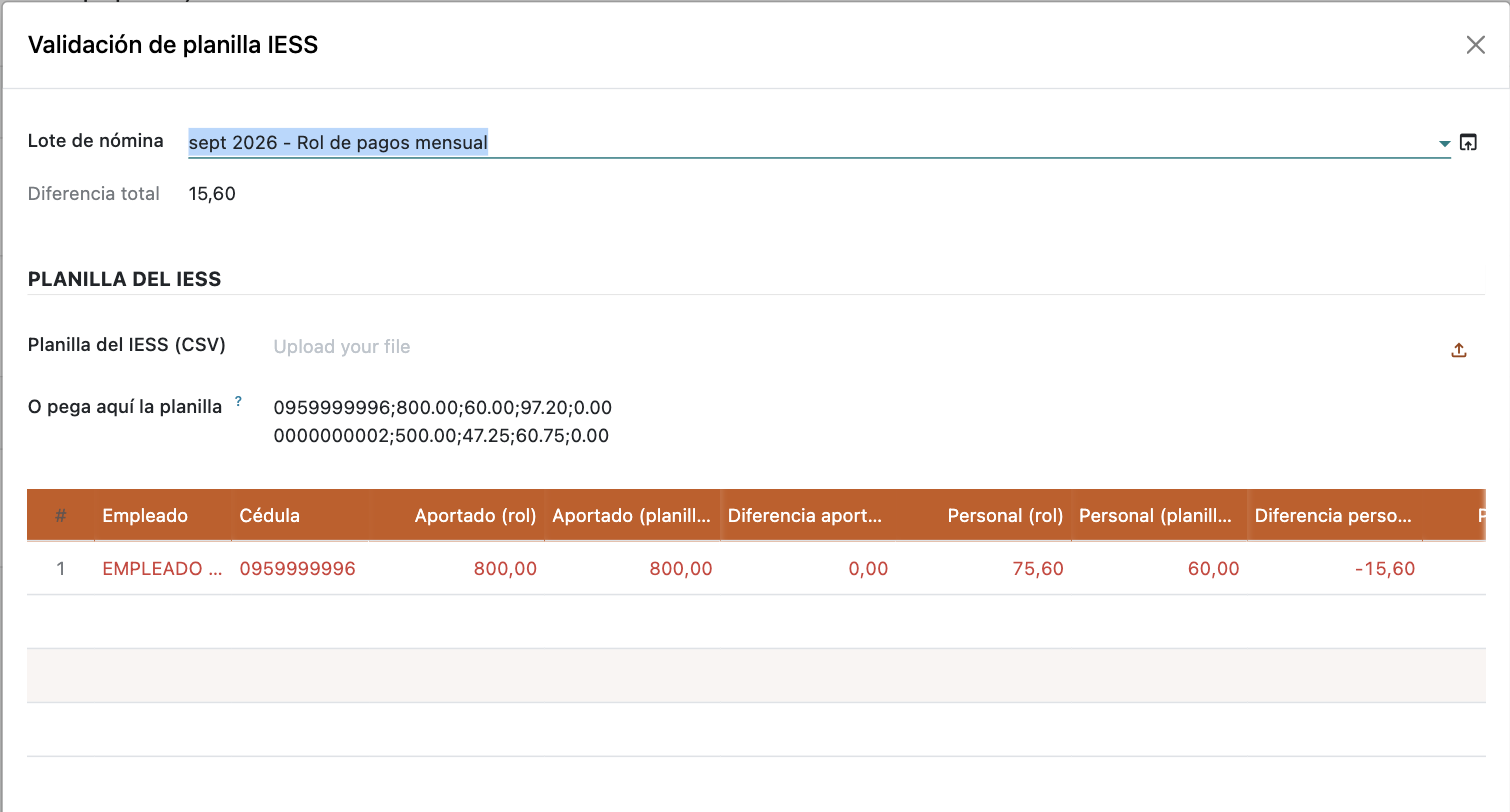
Task: Sort by the Cédula column header
Action: pyautogui.click(x=301, y=516)
